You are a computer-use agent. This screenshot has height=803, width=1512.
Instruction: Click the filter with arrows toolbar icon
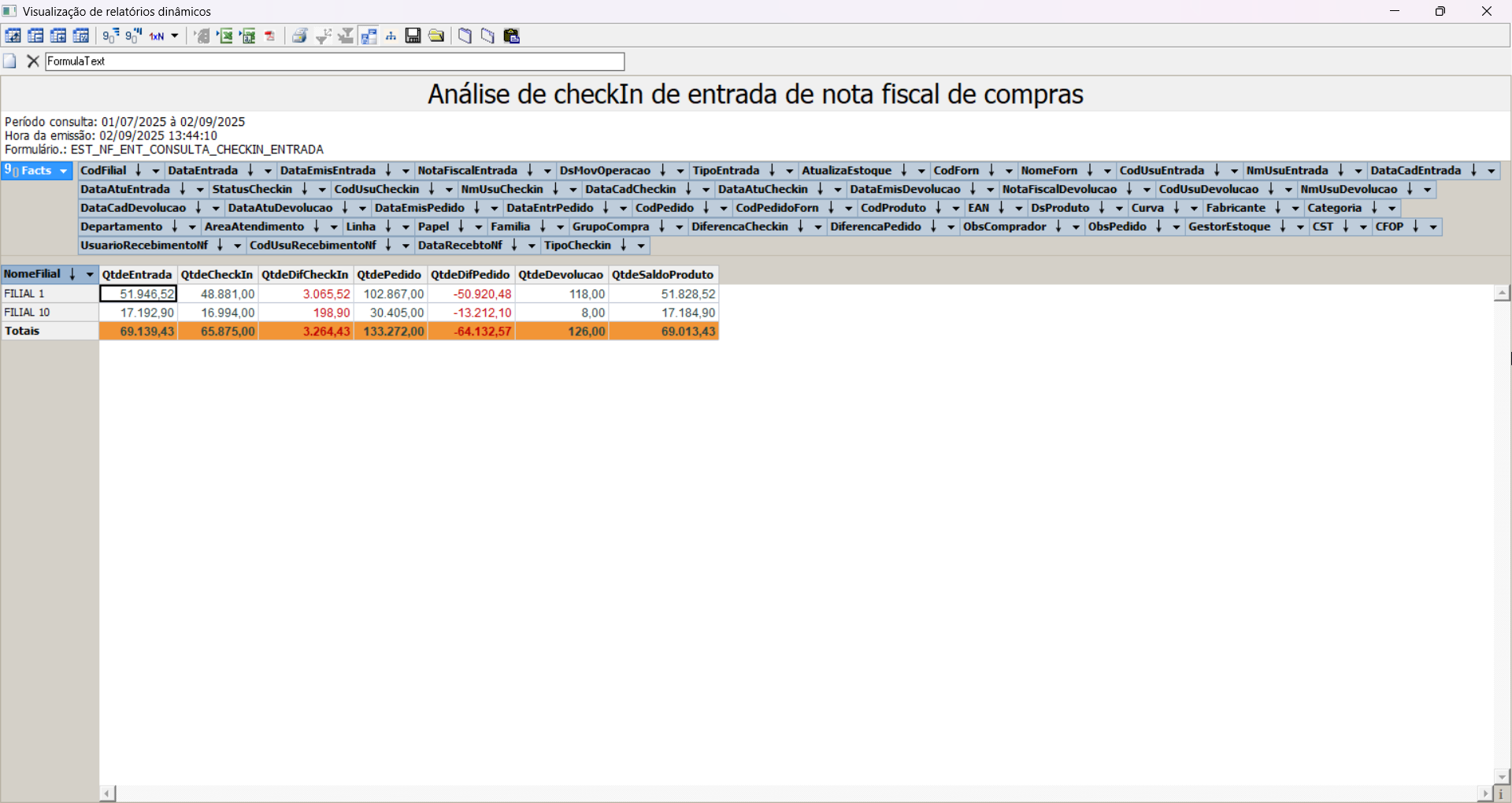coord(323,35)
